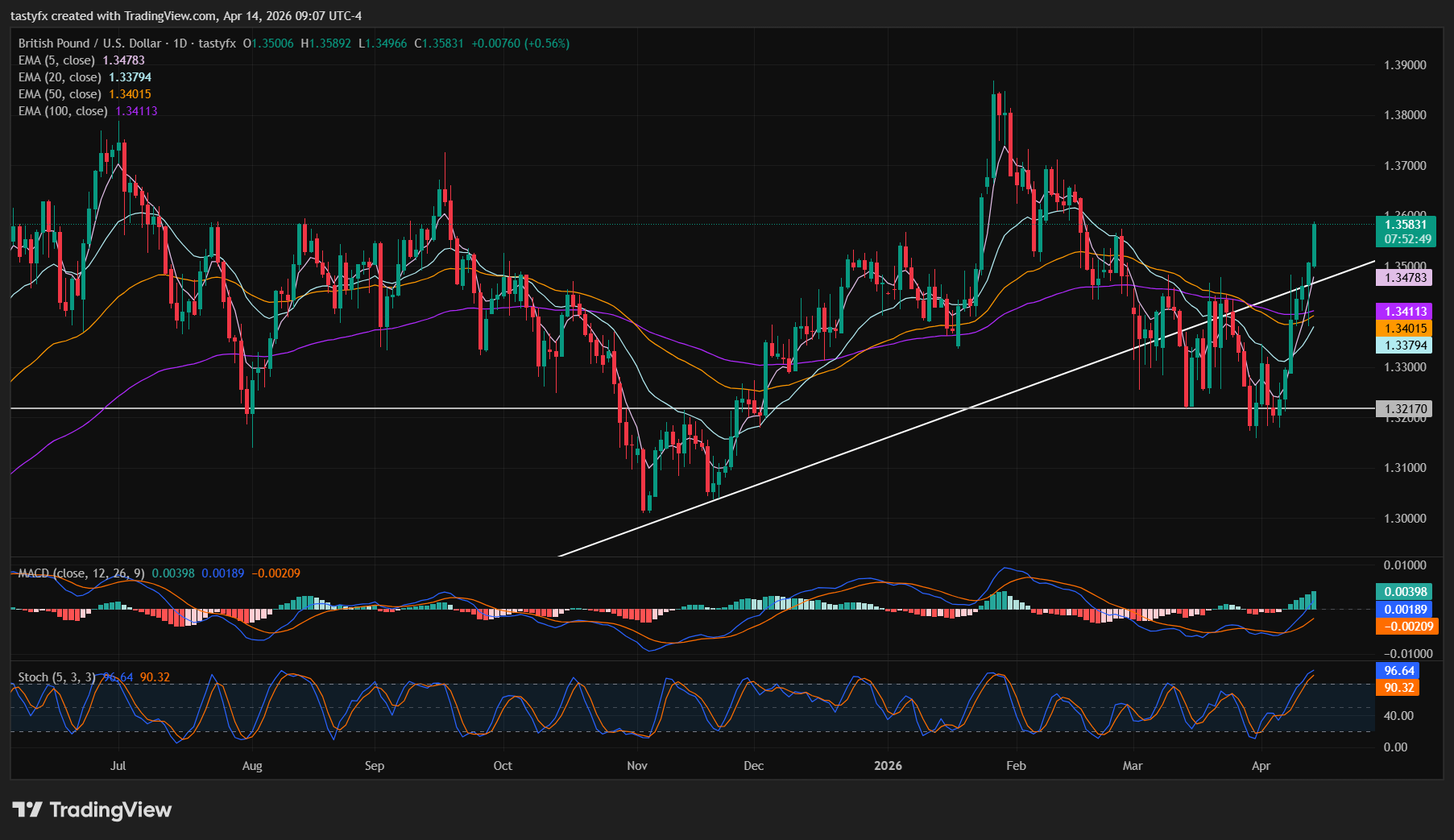Select the EMA (5, close) indicator legend
The height and width of the screenshot is (840, 1454).
[x=56, y=60]
